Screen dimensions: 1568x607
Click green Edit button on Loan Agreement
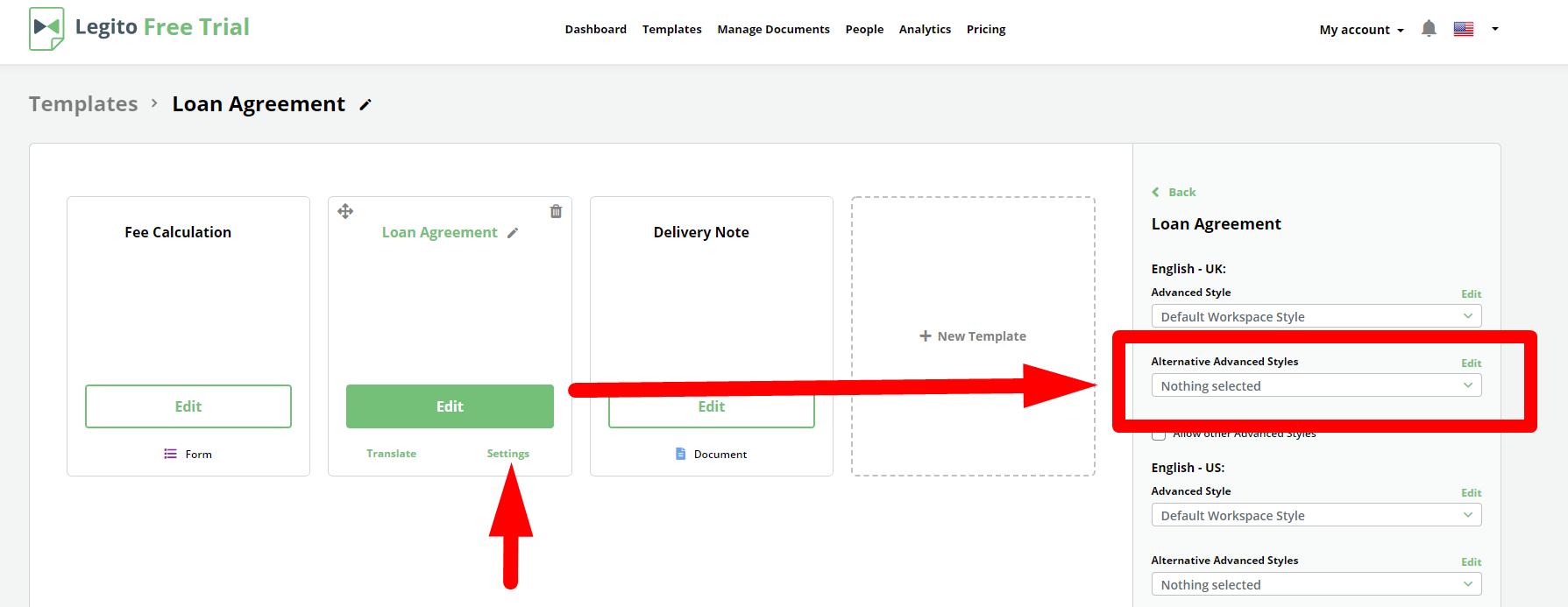coord(450,406)
